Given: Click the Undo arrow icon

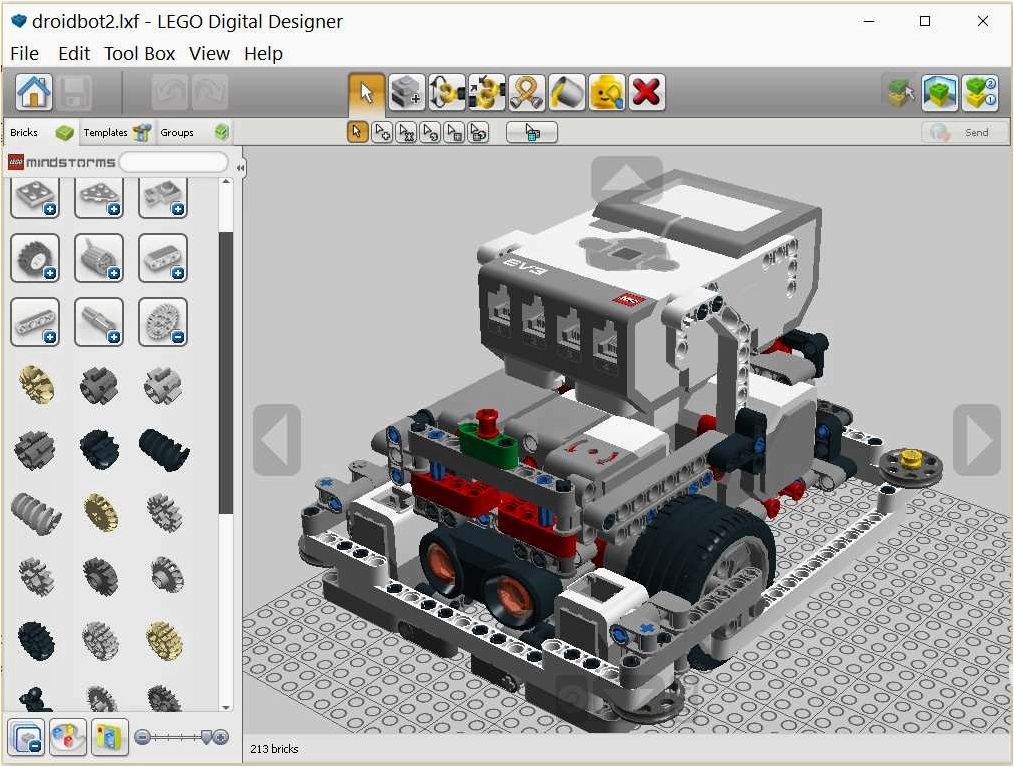Looking at the screenshot, I should [x=170, y=92].
